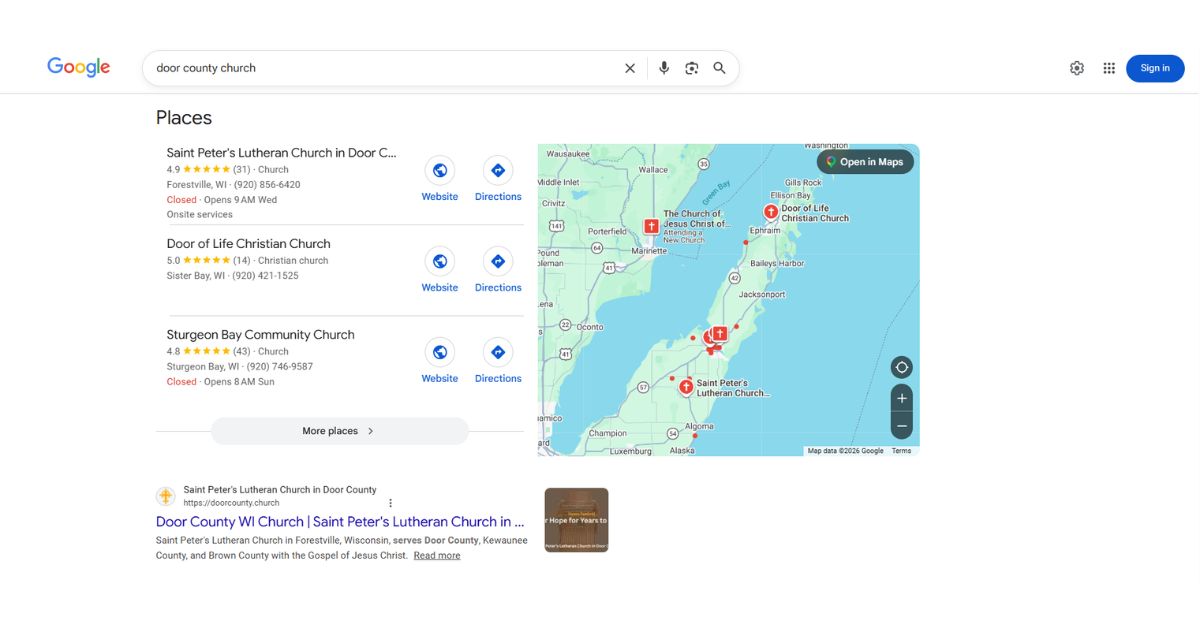Viewport: 1200px width, 628px height.
Task: Click the Sign in button
Action: tap(1155, 67)
